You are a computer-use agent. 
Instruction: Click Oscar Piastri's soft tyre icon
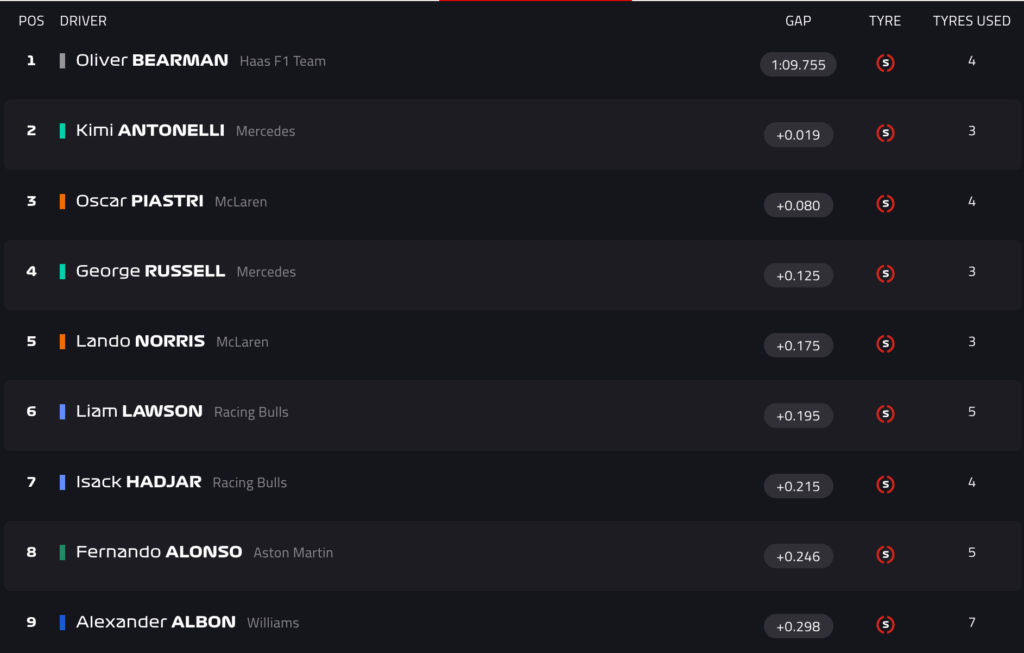coord(885,204)
